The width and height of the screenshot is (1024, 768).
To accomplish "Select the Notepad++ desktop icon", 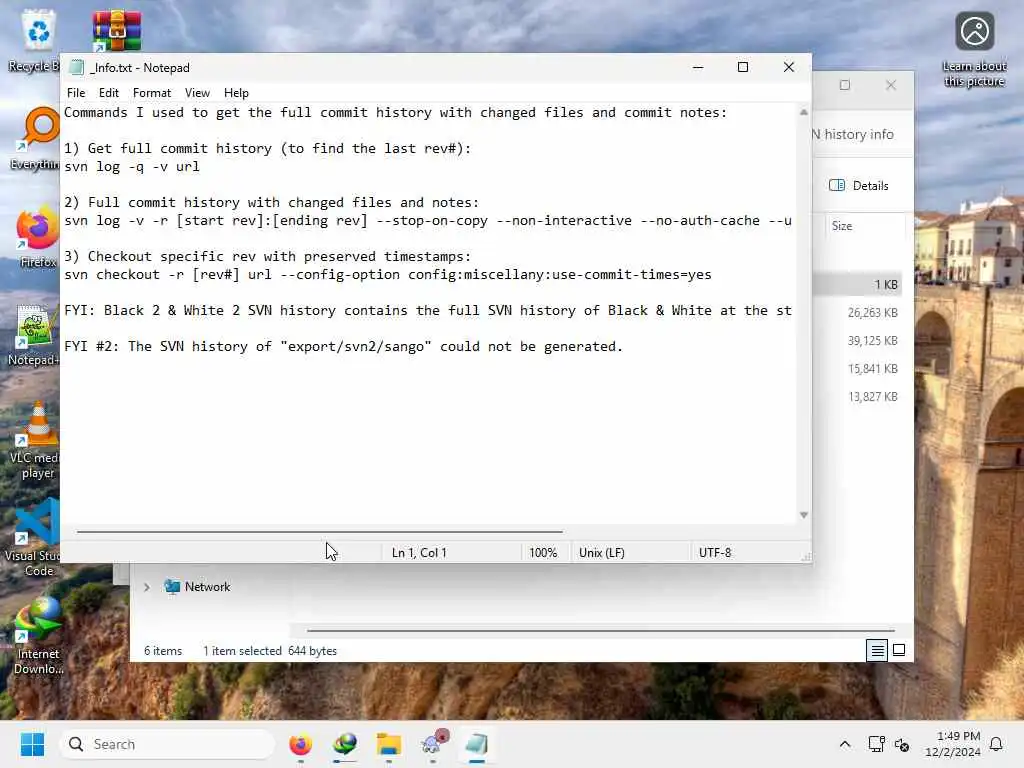I will pyautogui.click(x=34, y=334).
